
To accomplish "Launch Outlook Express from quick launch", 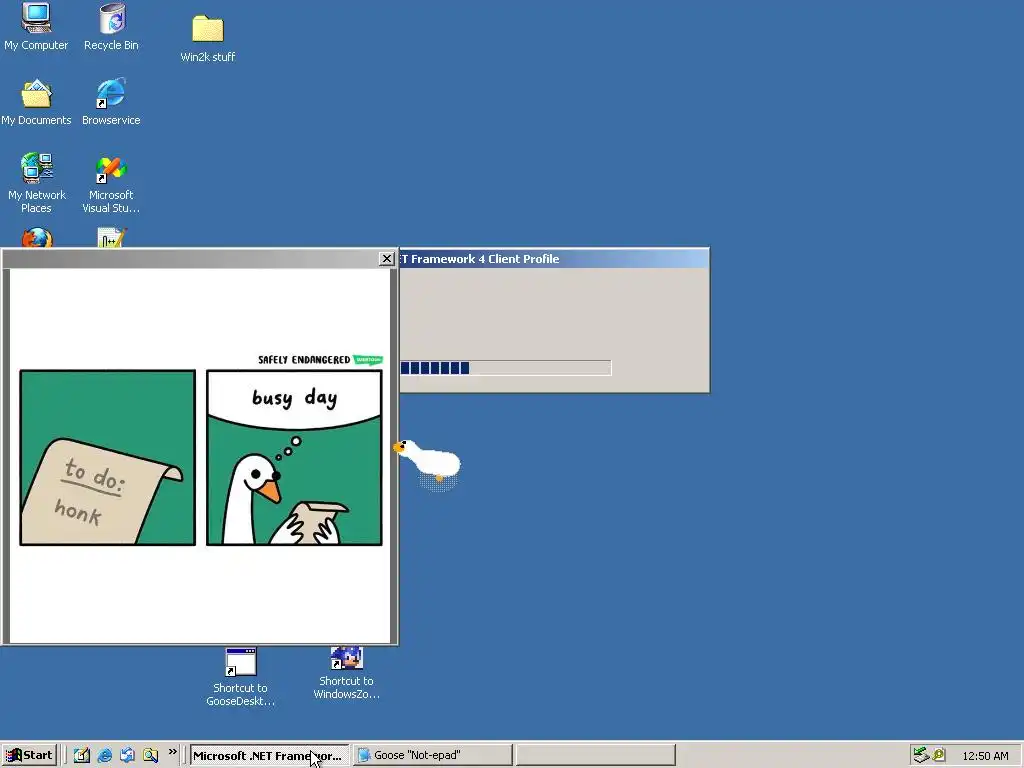I will coord(127,756).
